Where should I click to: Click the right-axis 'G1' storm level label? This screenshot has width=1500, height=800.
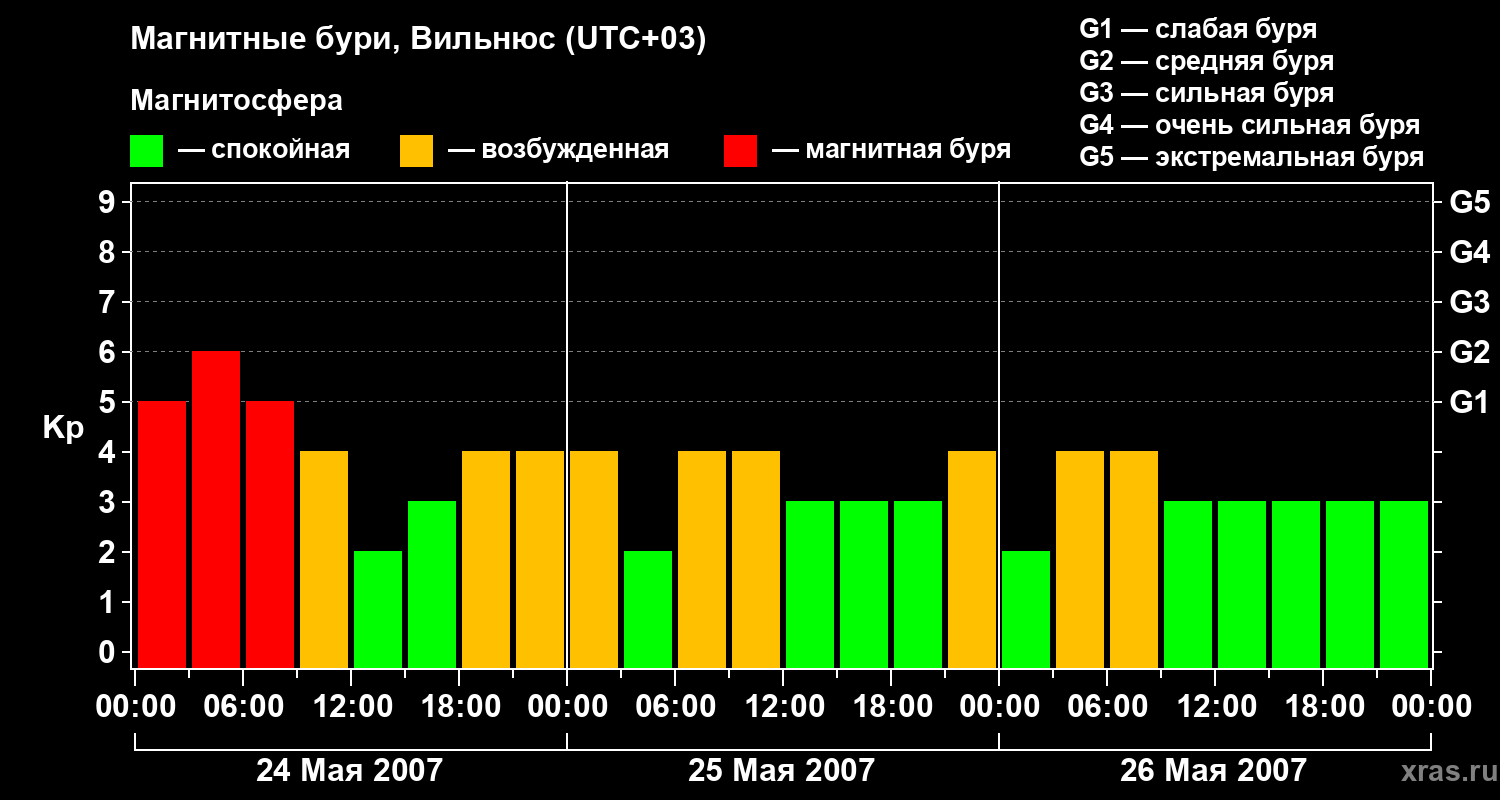(x=1470, y=403)
